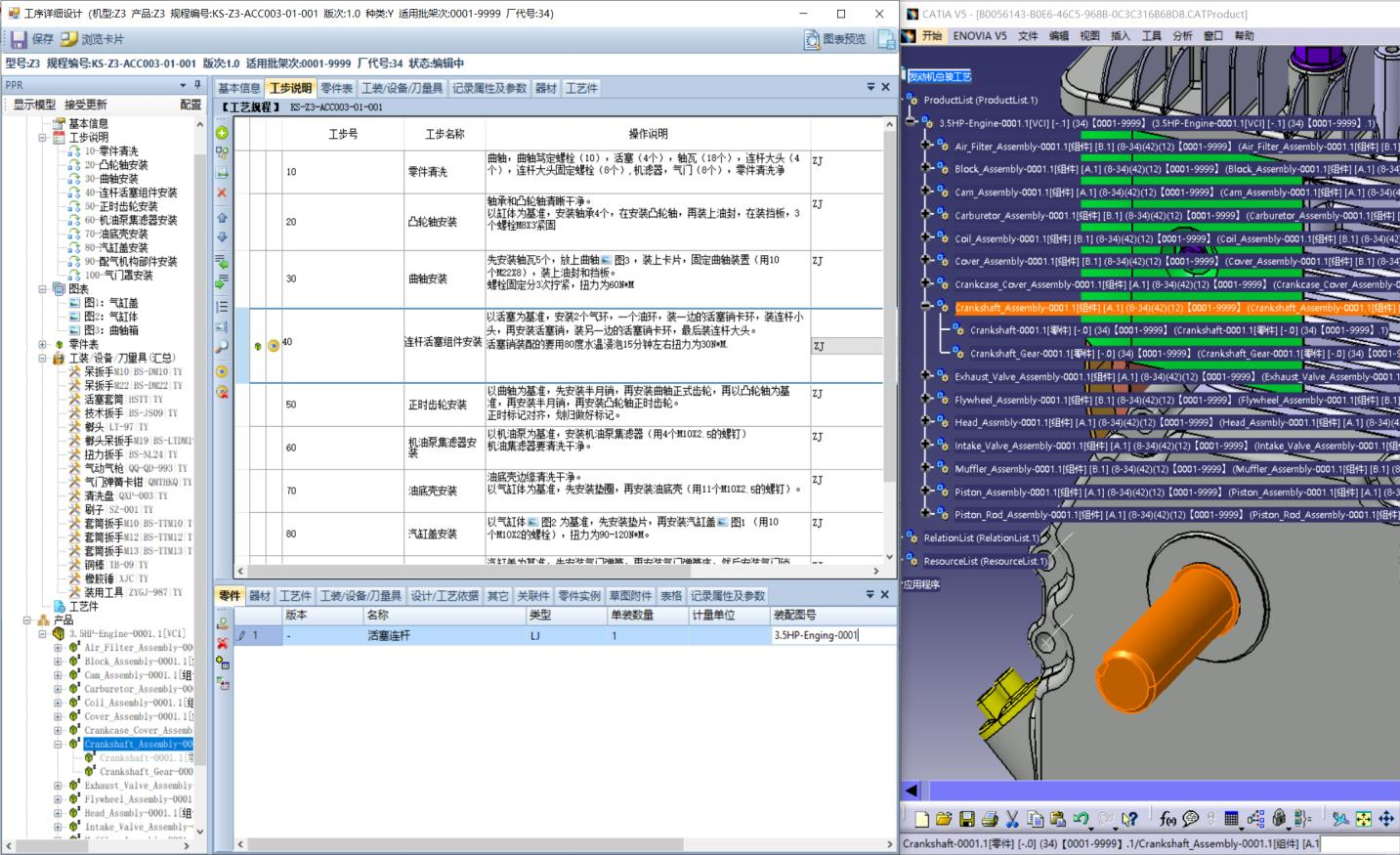
Task: Select 扭力扳手 BS-NL24 tool item
Action: pos(130,454)
